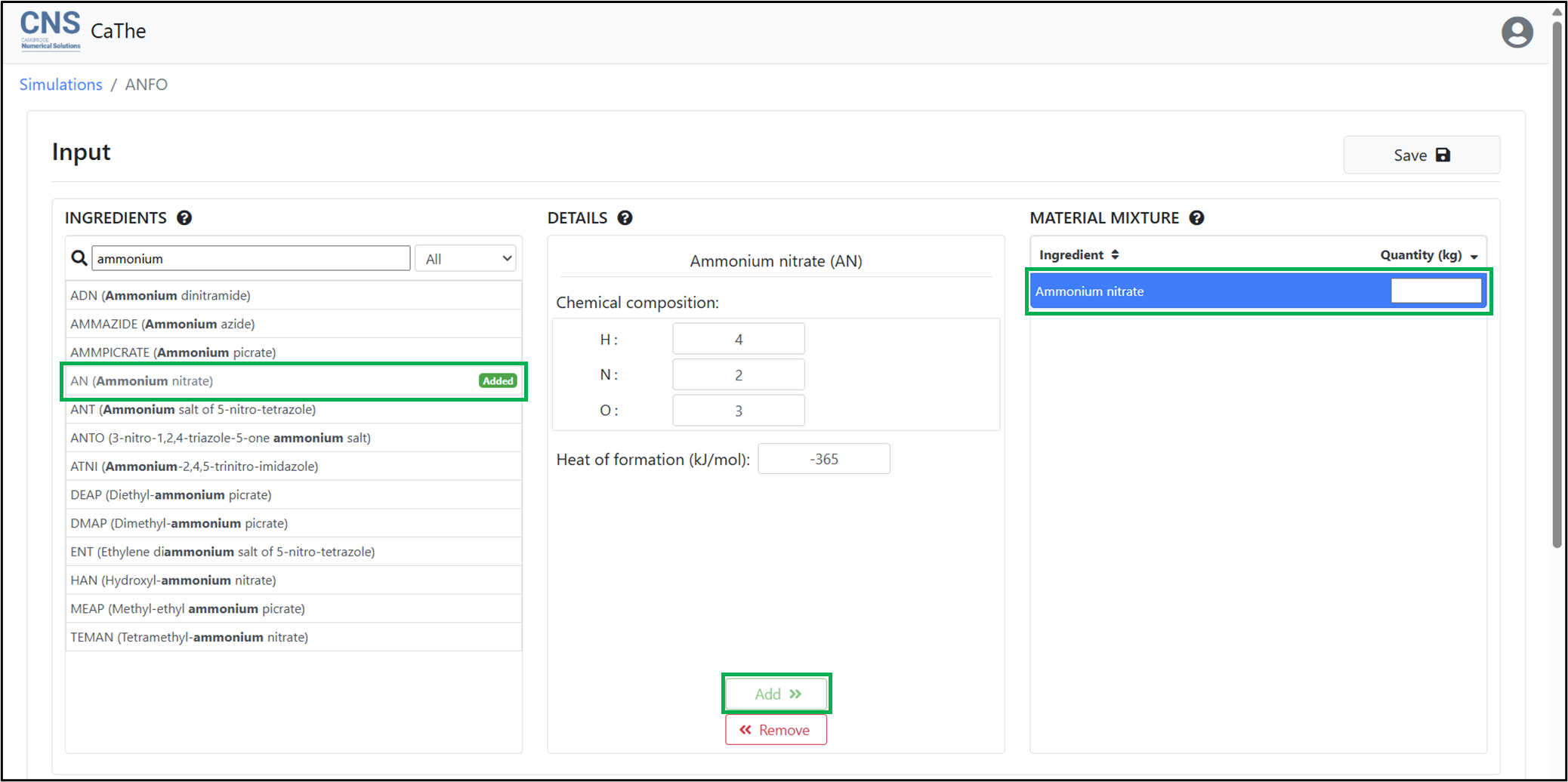This screenshot has width=1568, height=782.
Task: Click the help icon beside INGREDIENTS
Action: click(184, 218)
